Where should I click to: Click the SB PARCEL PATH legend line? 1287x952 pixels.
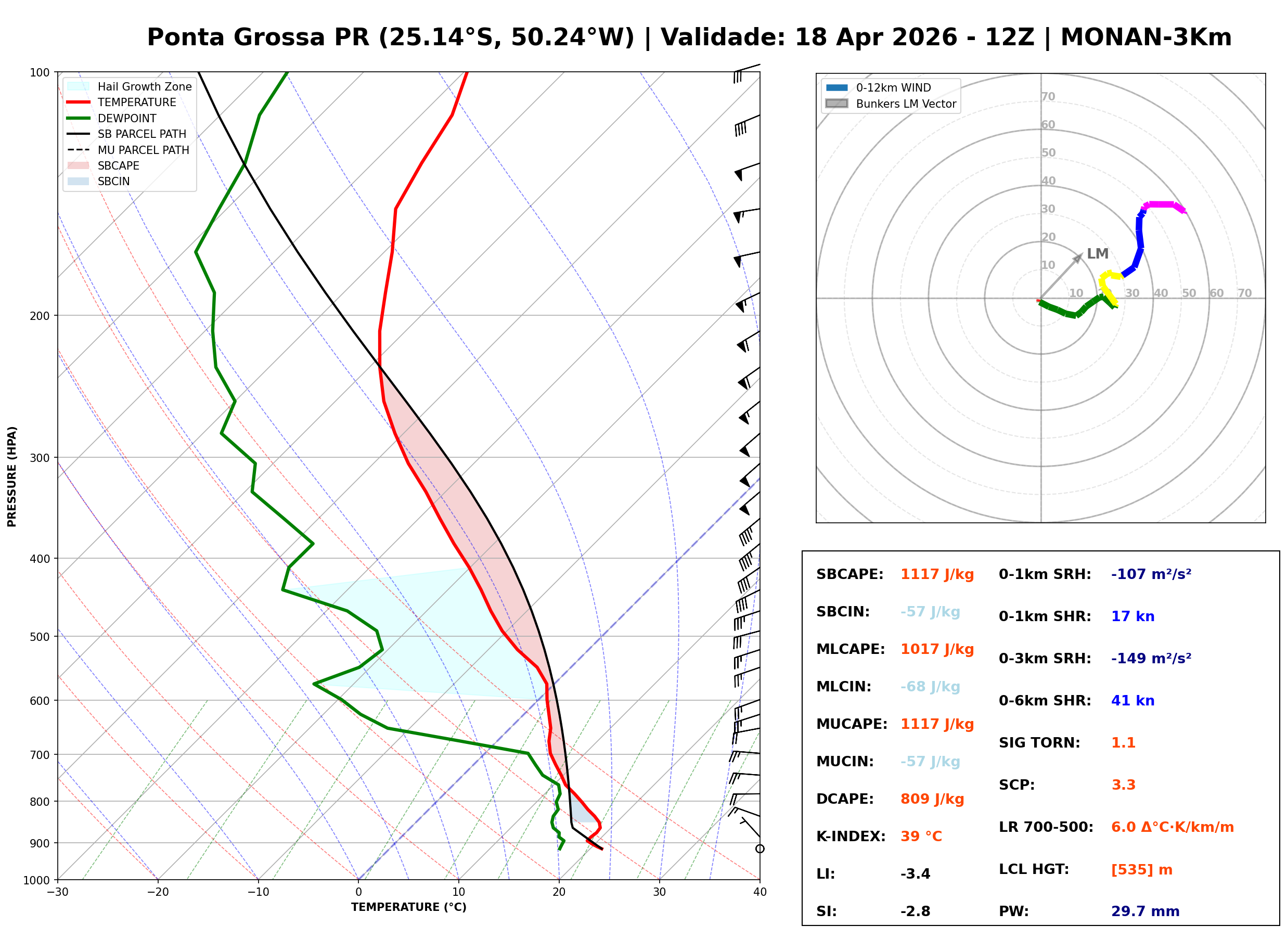pyautogui.click(x=79, y=134)
